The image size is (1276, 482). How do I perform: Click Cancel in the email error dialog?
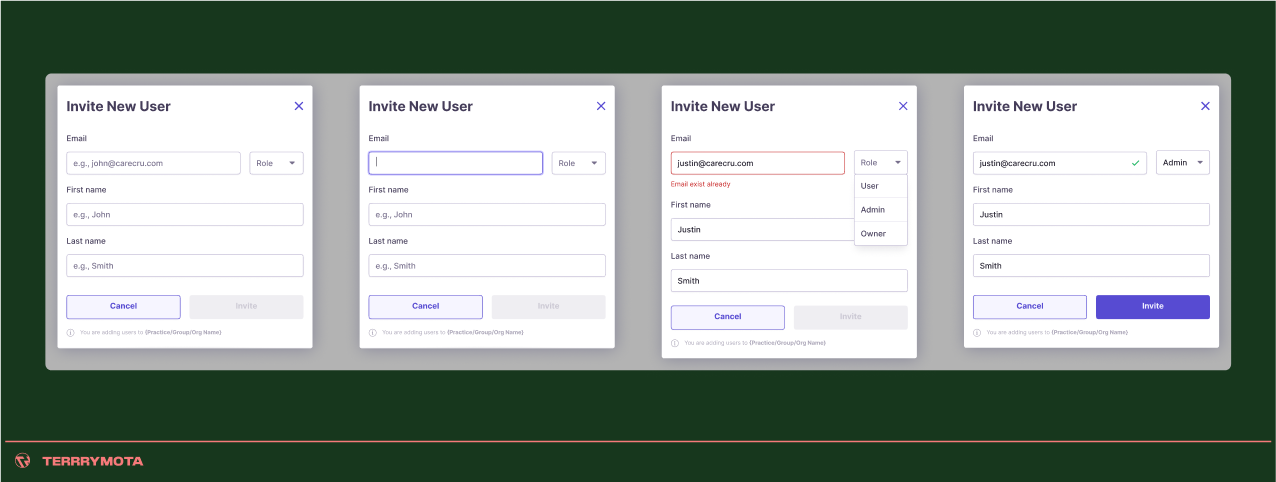pyautogui.click(x=727, y=317)
